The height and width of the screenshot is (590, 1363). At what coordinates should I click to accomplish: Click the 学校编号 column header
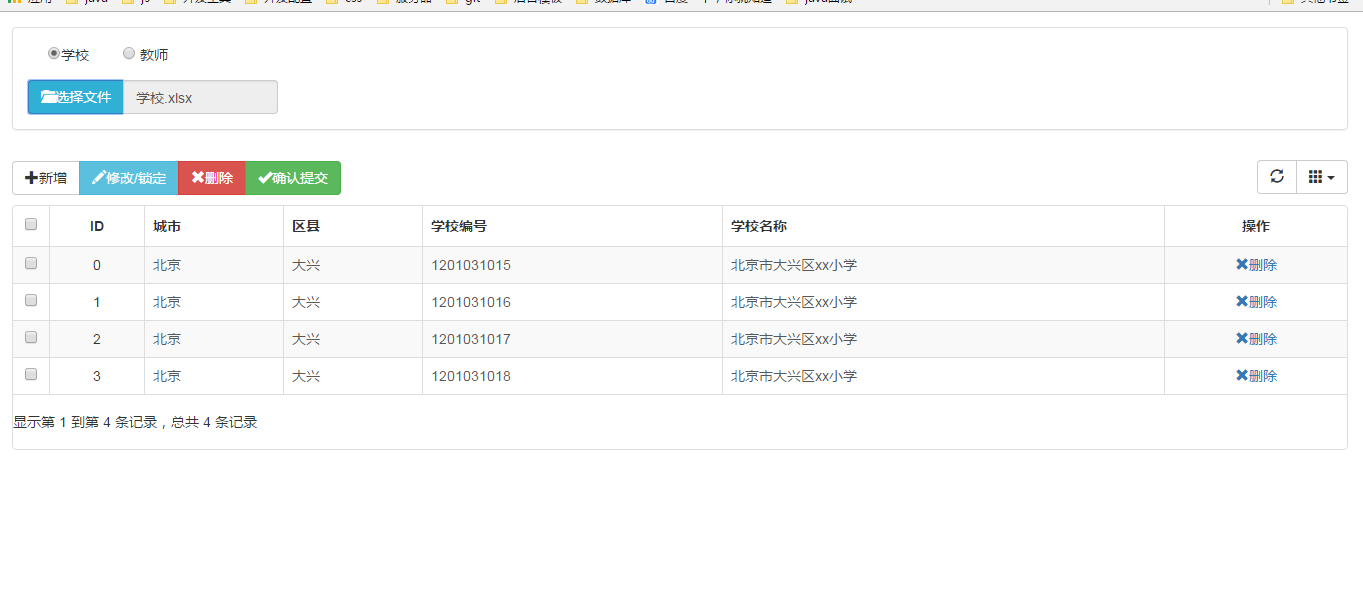(573, 226)
